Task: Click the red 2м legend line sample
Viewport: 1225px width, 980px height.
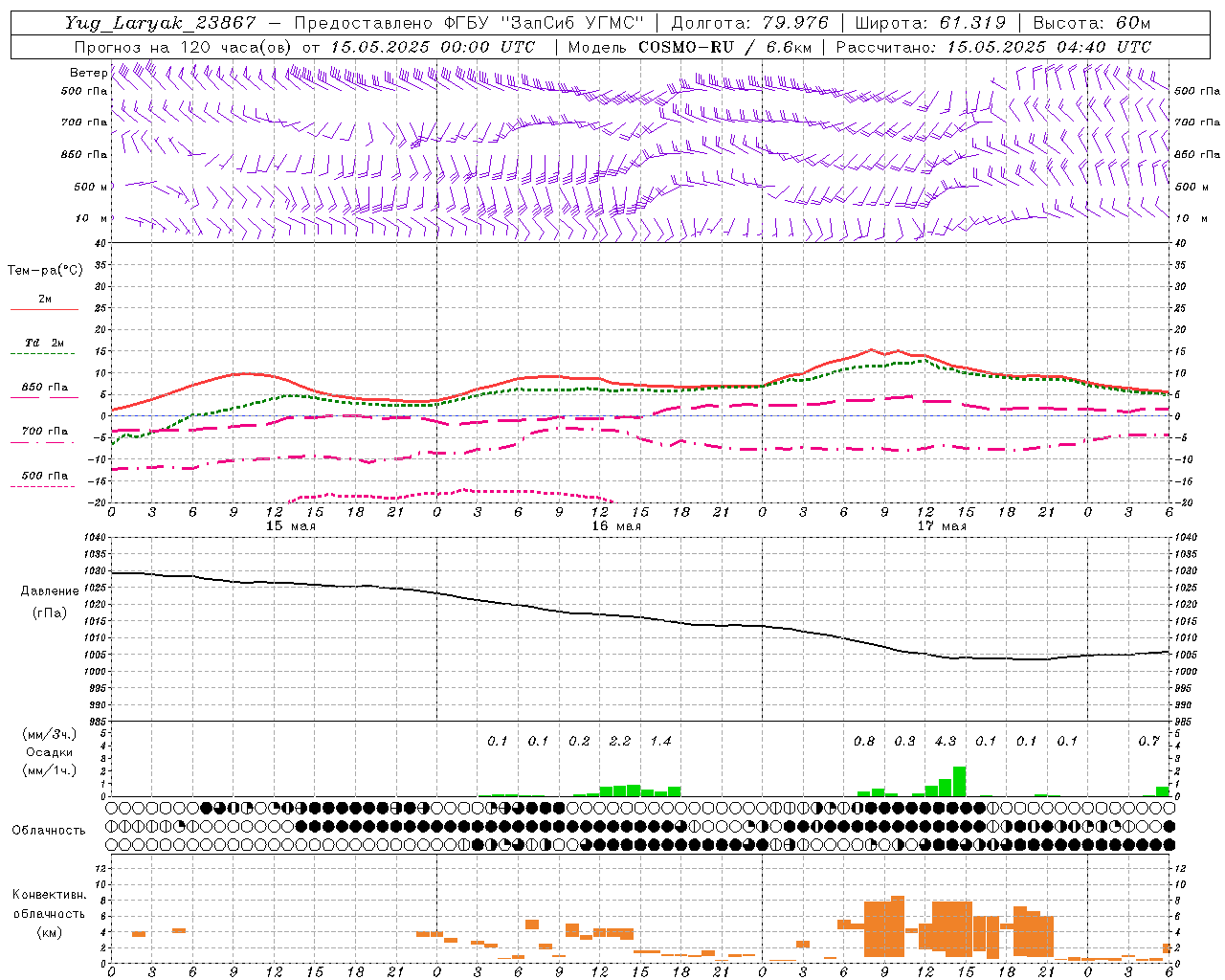Action: (x=44, y=310)
